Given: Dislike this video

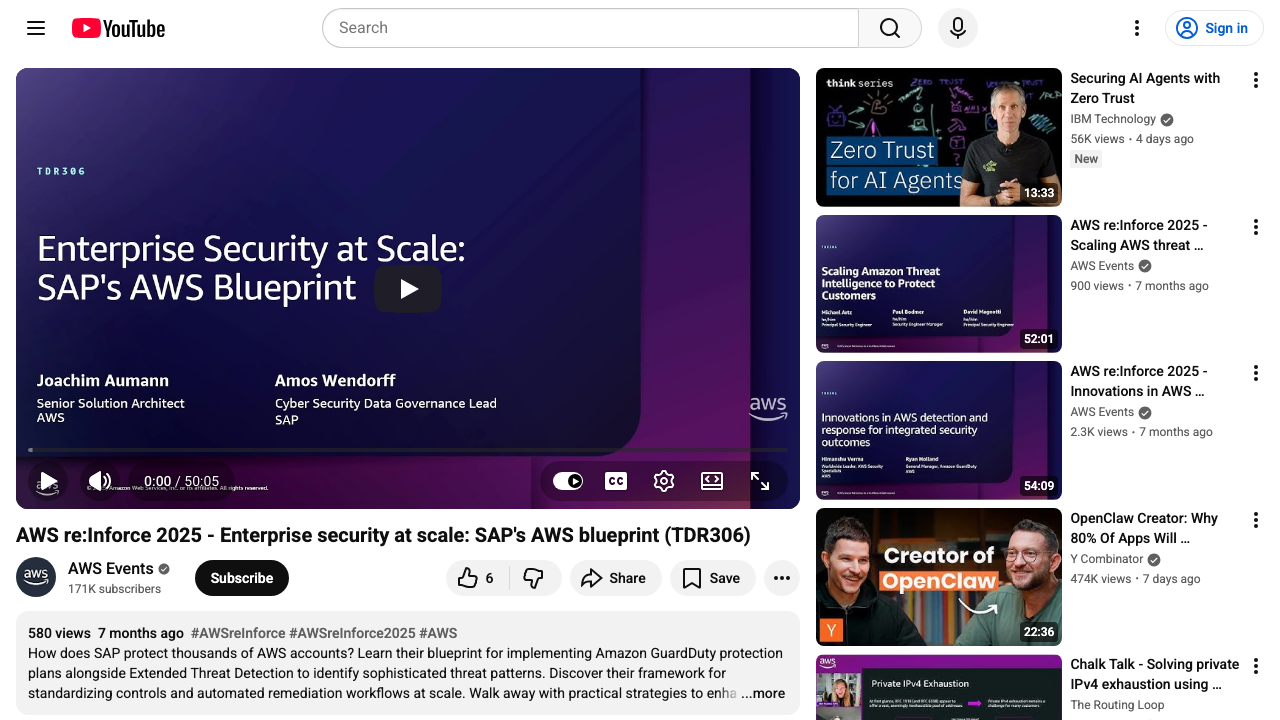Looking at the screenshot, I should [x=534, y=578].
